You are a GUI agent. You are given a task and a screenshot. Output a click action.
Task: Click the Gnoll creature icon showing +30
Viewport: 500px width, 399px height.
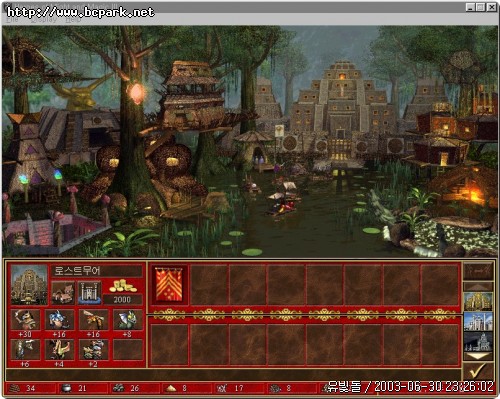25,320
